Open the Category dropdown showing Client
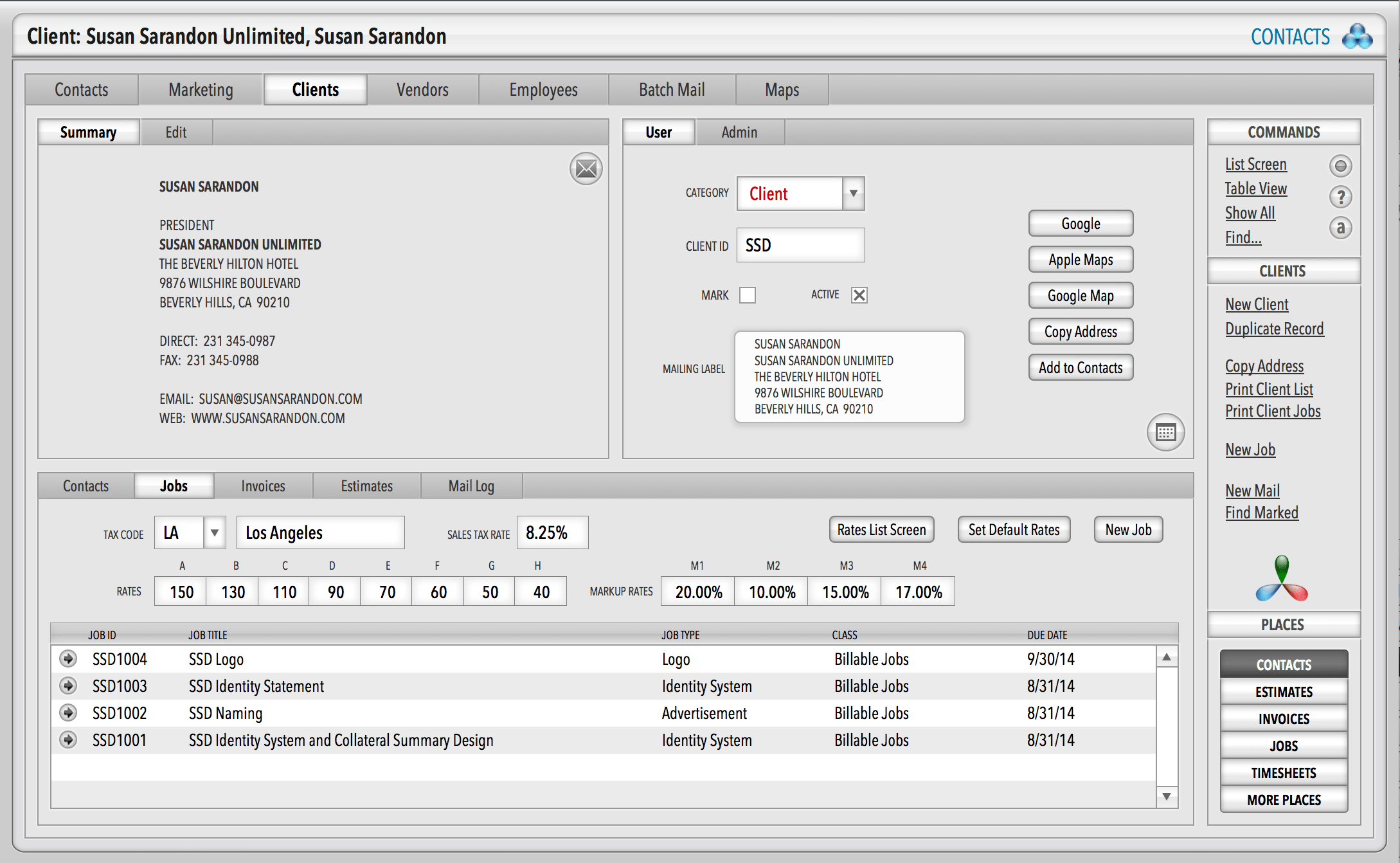 tap(853, 193)
